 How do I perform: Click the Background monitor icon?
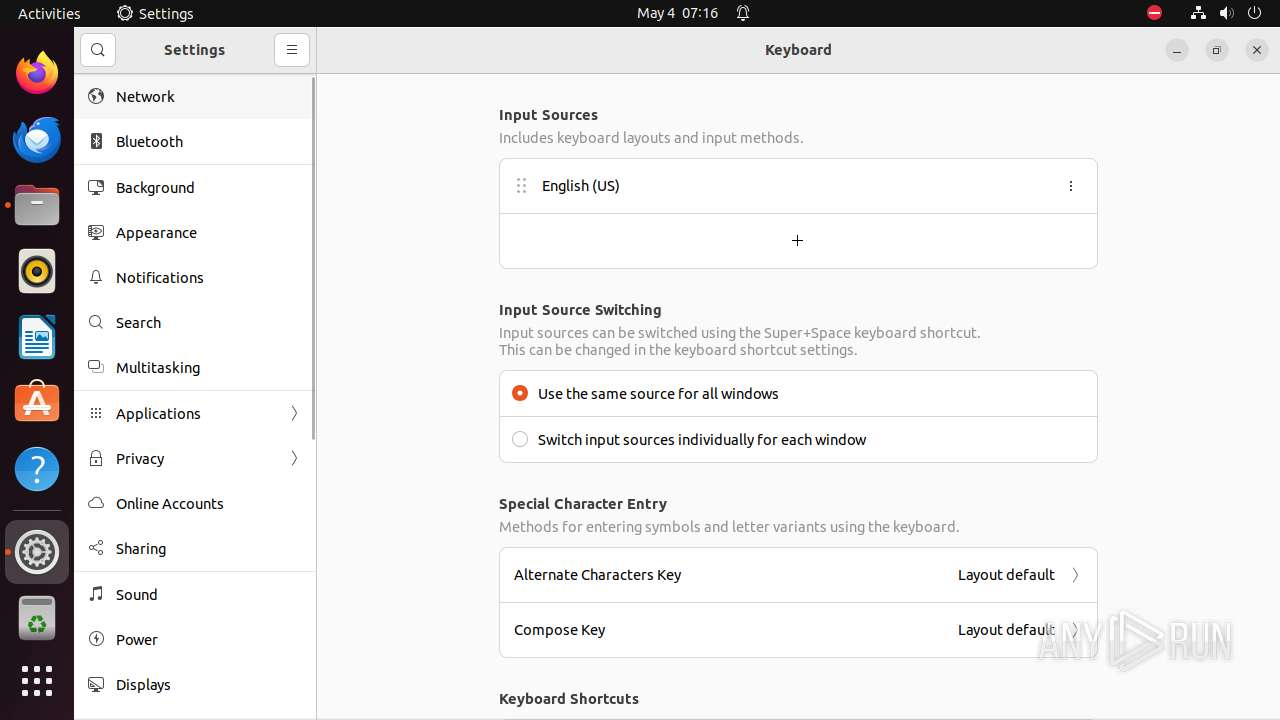[96, 187]
